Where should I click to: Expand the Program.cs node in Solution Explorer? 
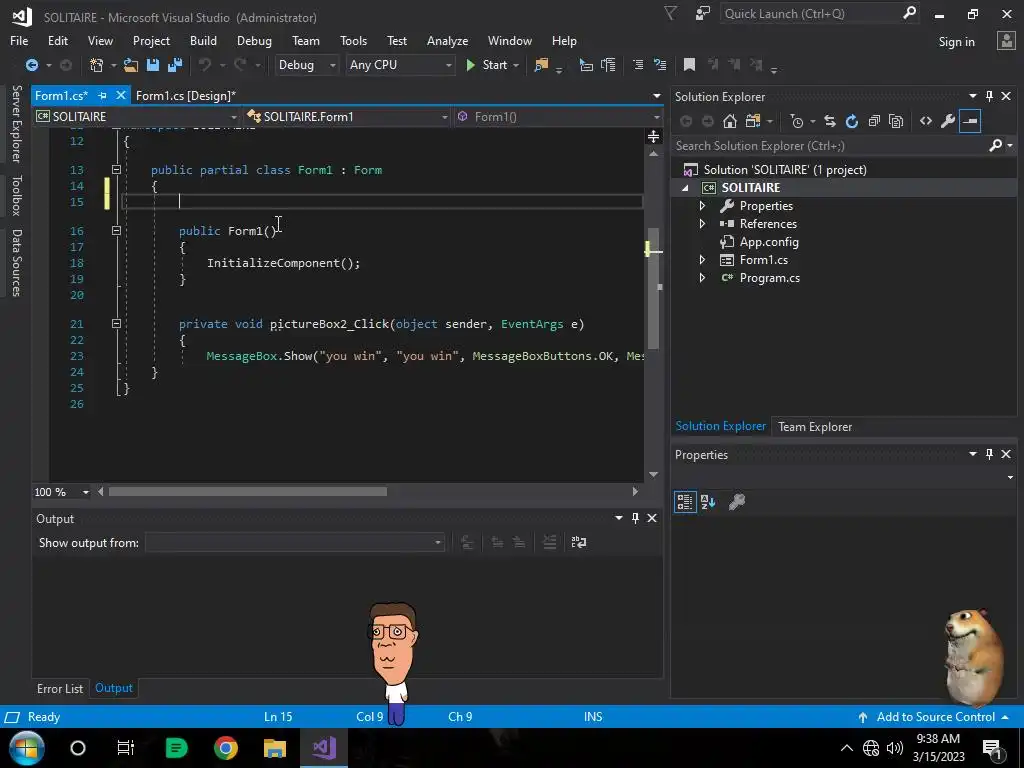tap(702, 278)
